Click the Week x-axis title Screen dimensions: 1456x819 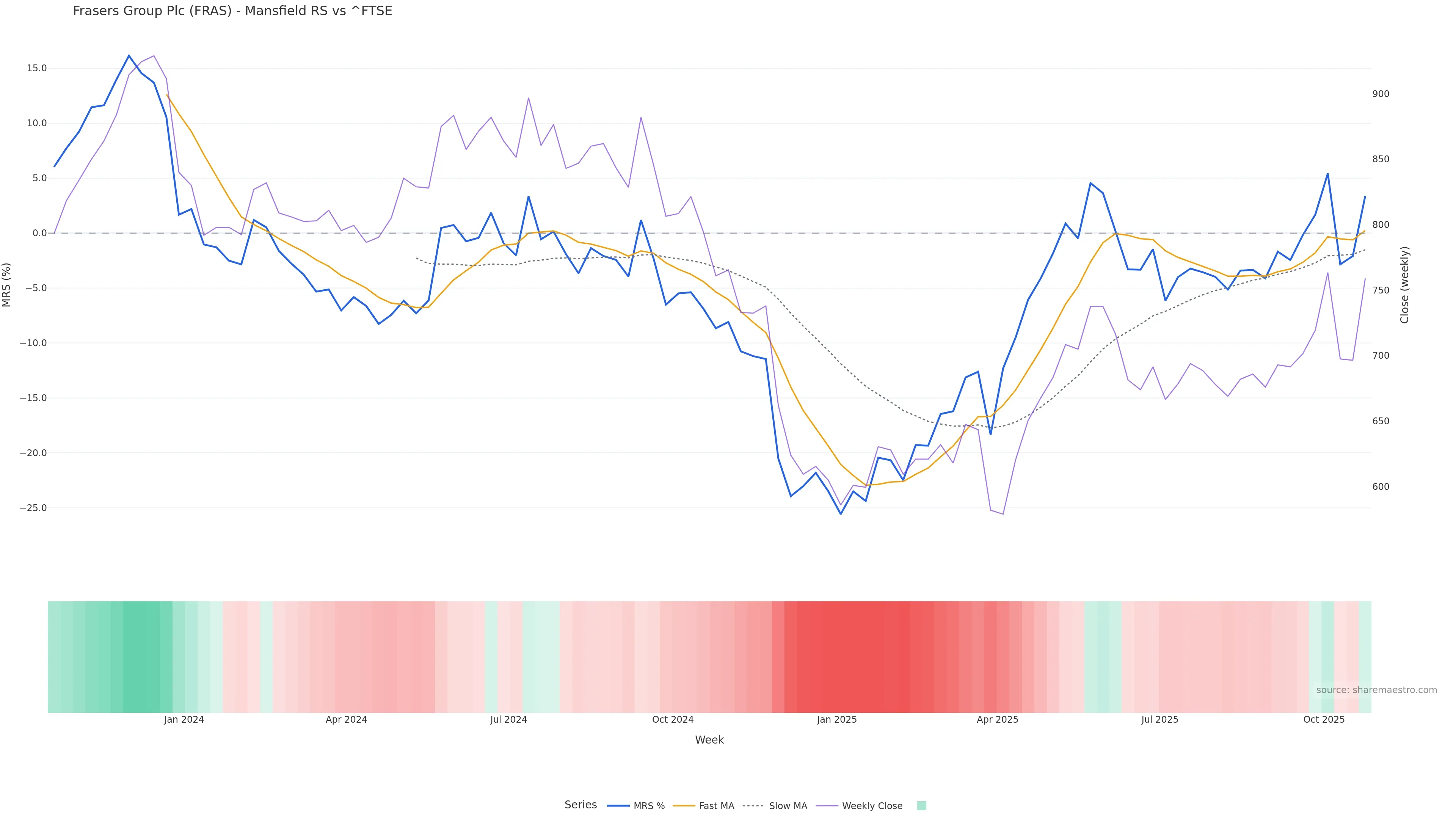[709, 740]
